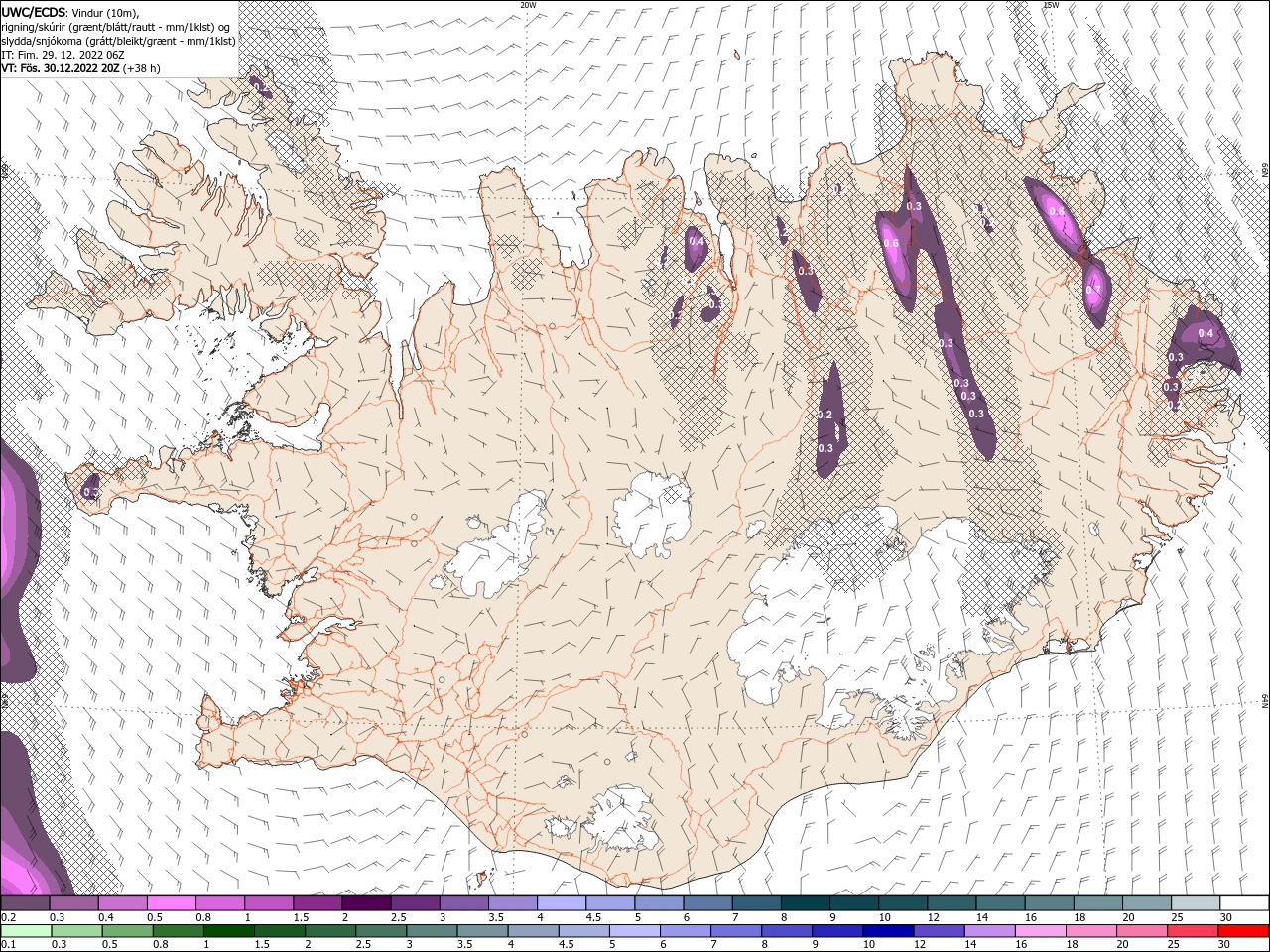Screen dimensions: 1270x952
Task: Click the legend label 0.1 under the green row
Action: 7,945
